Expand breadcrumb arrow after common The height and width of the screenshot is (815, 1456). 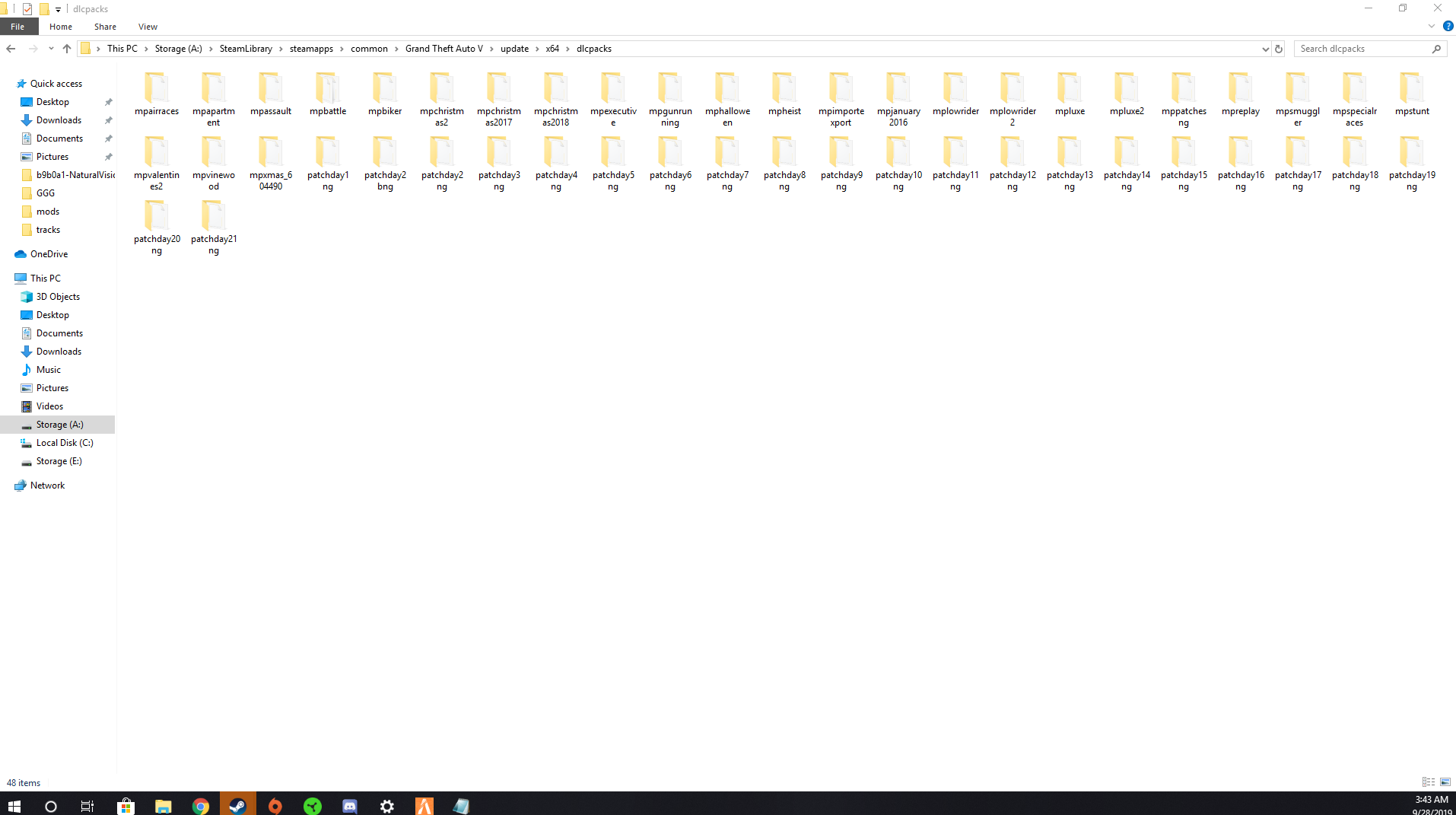[x=396, y=49]
